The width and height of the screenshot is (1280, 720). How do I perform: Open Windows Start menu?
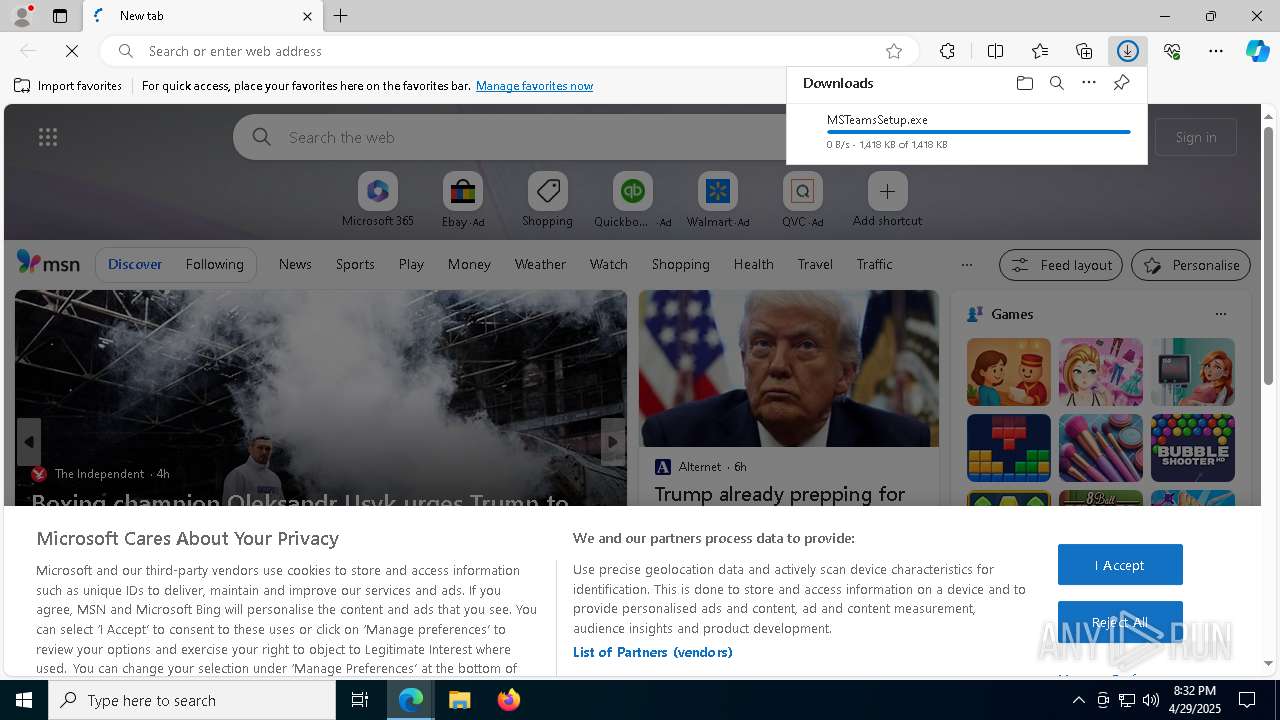click(x=24, y=700)
